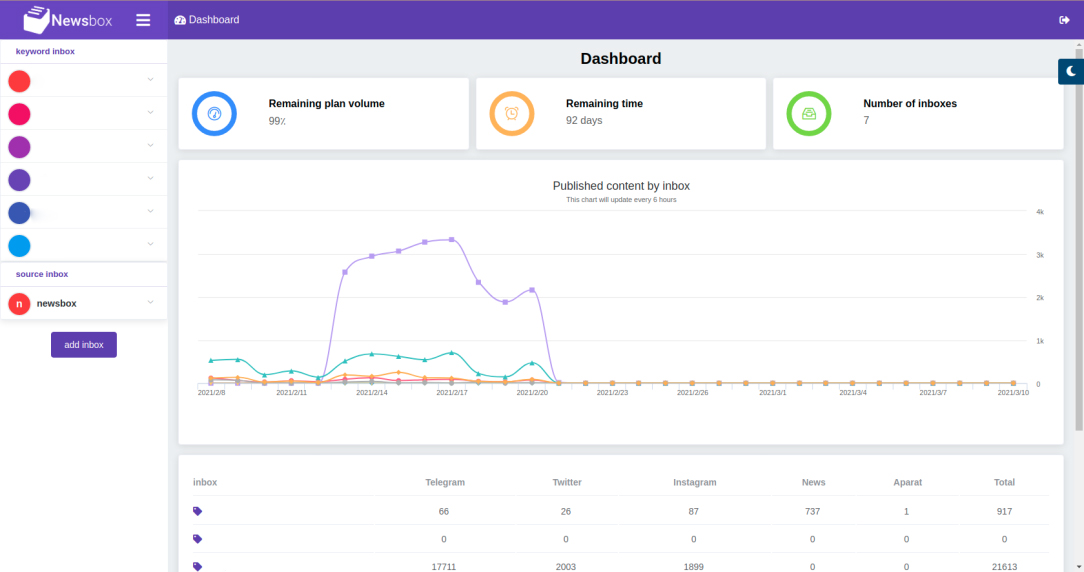Click the source inbox section header

42,274
